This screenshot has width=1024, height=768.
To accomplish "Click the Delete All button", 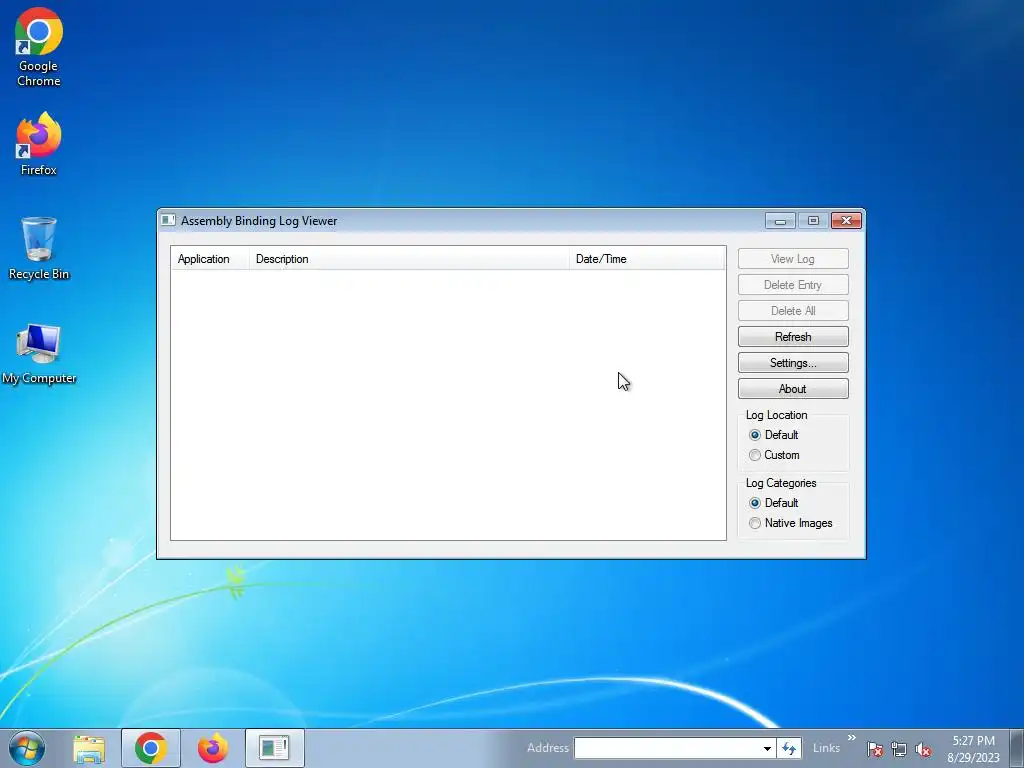I will [x=793, y=311].
